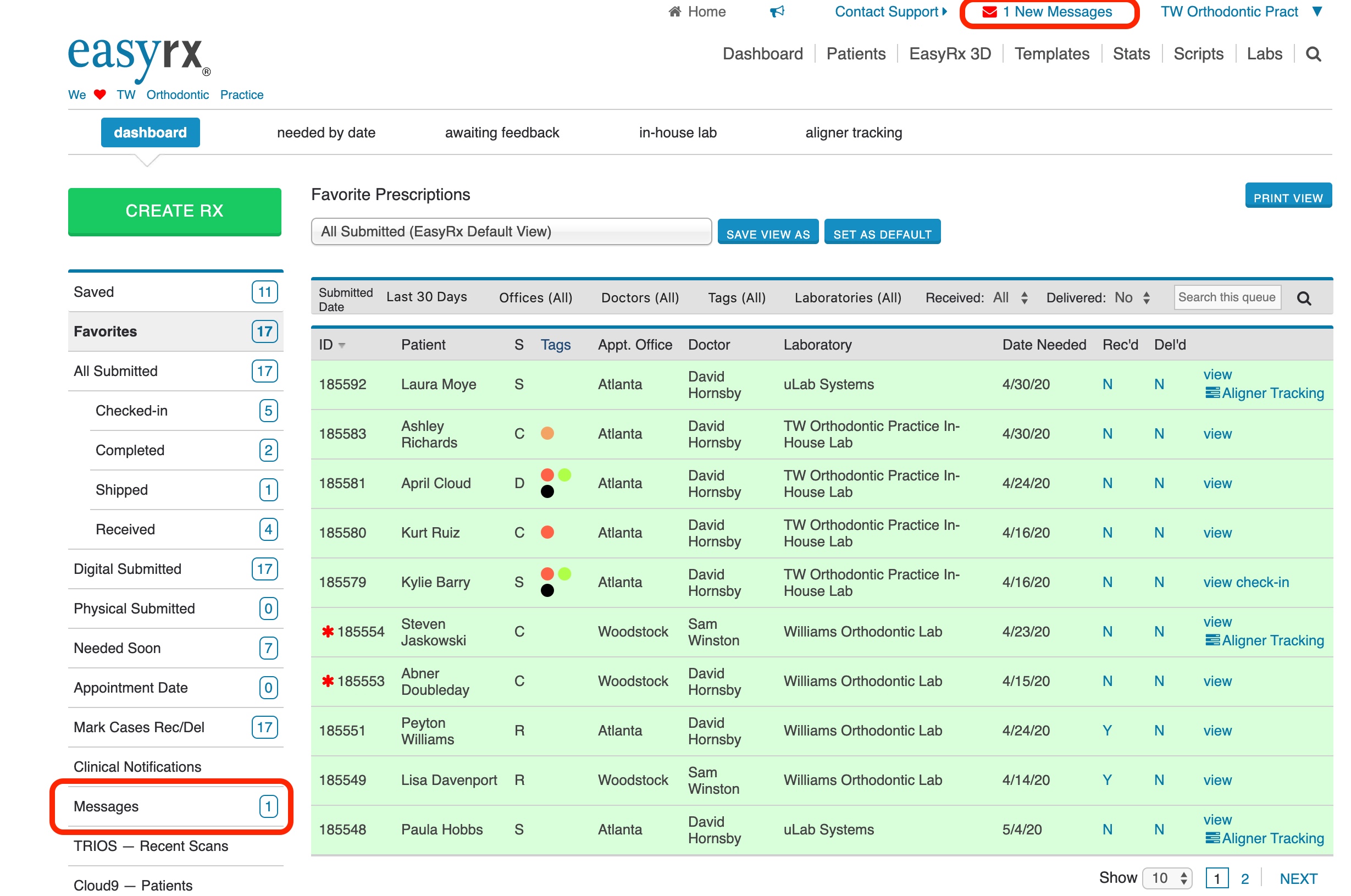1351x896 pixels.
Task: Click red asterisk beside ID 185554
Action: 328,632
